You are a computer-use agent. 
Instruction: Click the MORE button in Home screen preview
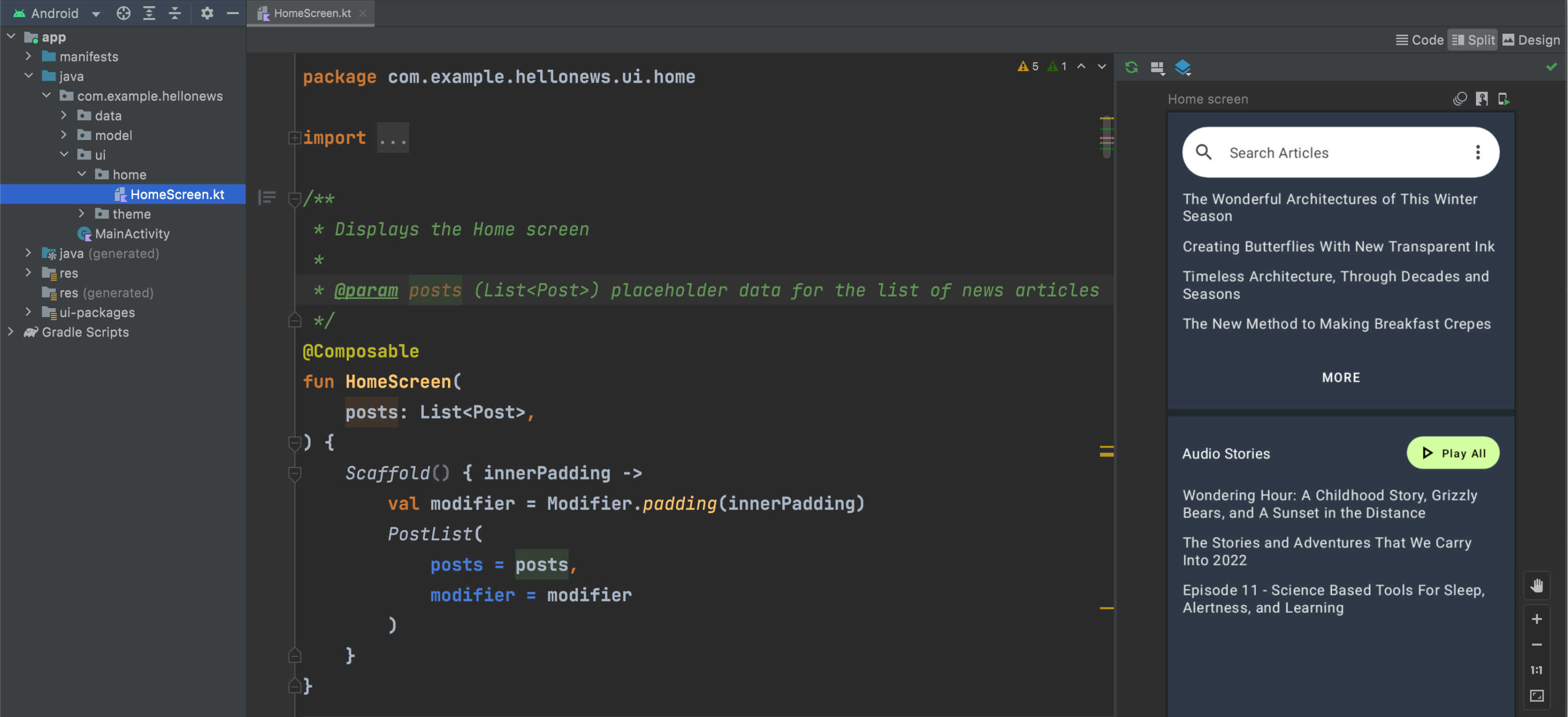(x=1341, y=377)
